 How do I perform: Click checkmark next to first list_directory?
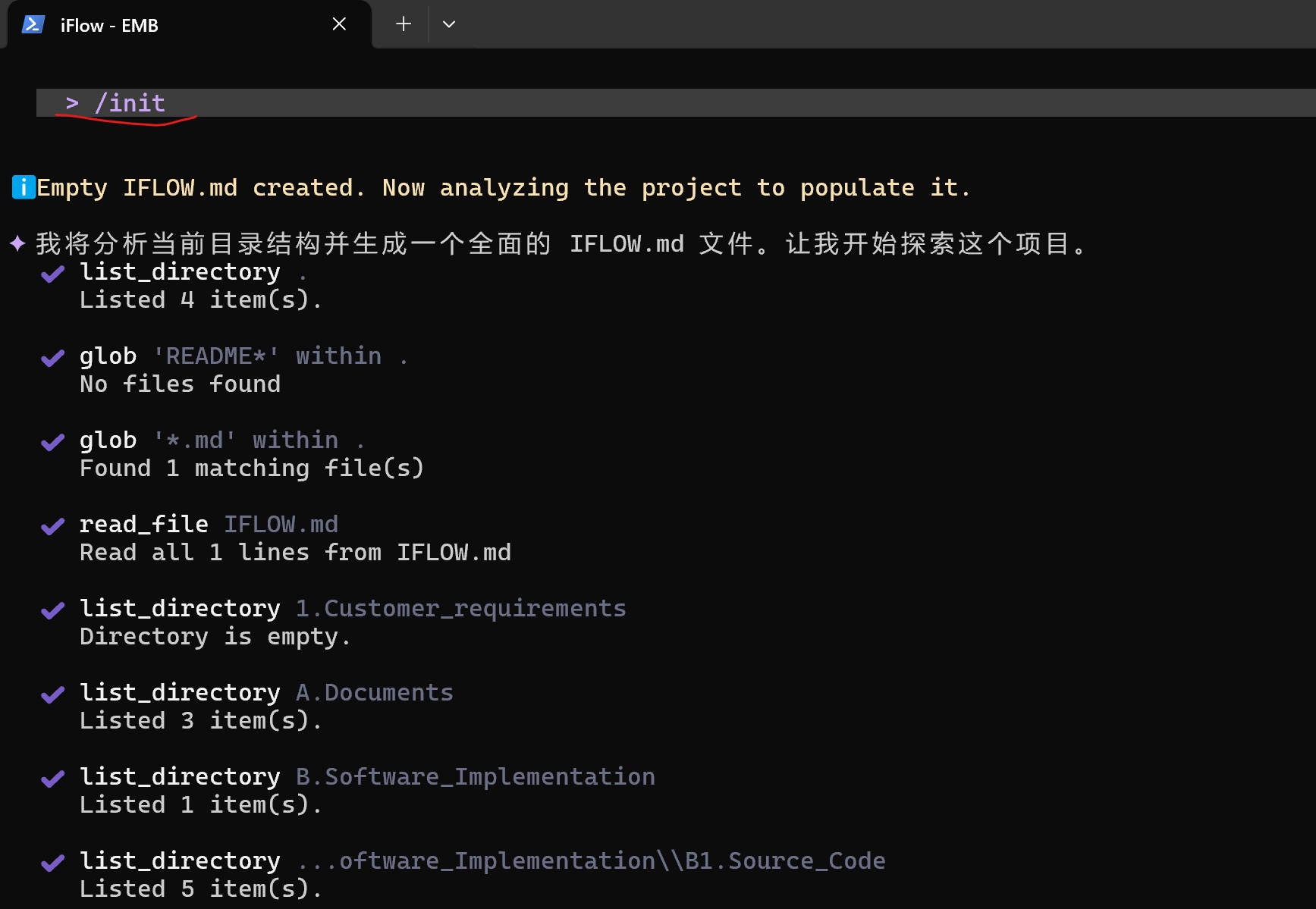(52, 274)
